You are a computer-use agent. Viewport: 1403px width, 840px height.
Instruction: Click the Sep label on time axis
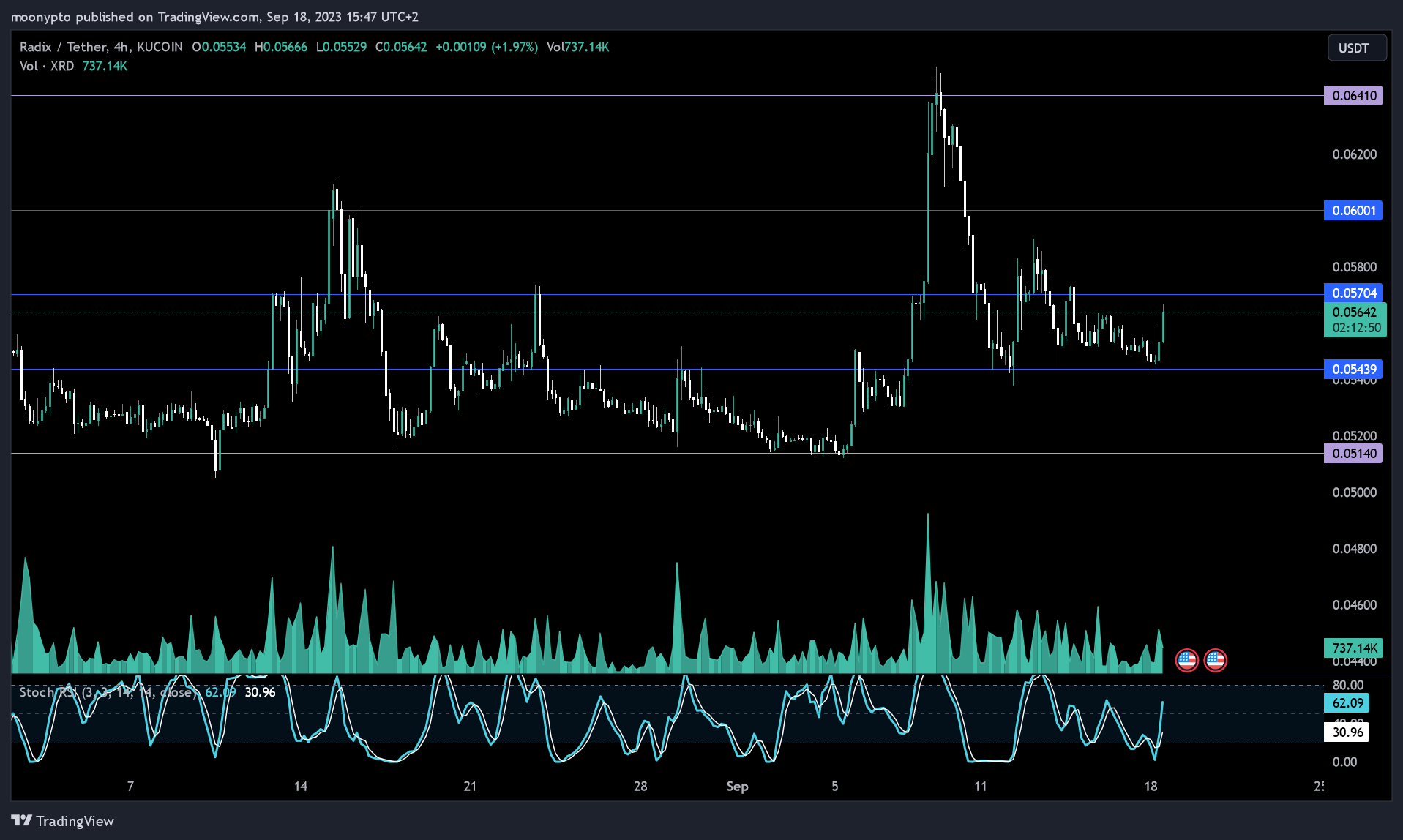737,787
